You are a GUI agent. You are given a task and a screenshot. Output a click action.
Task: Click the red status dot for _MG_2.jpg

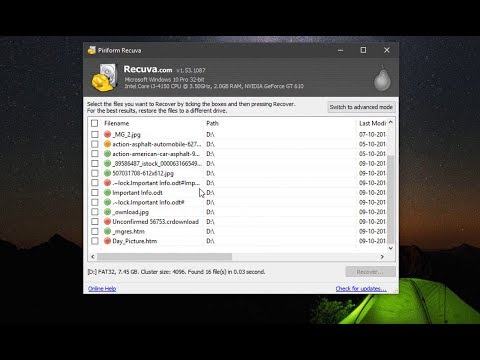[107, 134]
